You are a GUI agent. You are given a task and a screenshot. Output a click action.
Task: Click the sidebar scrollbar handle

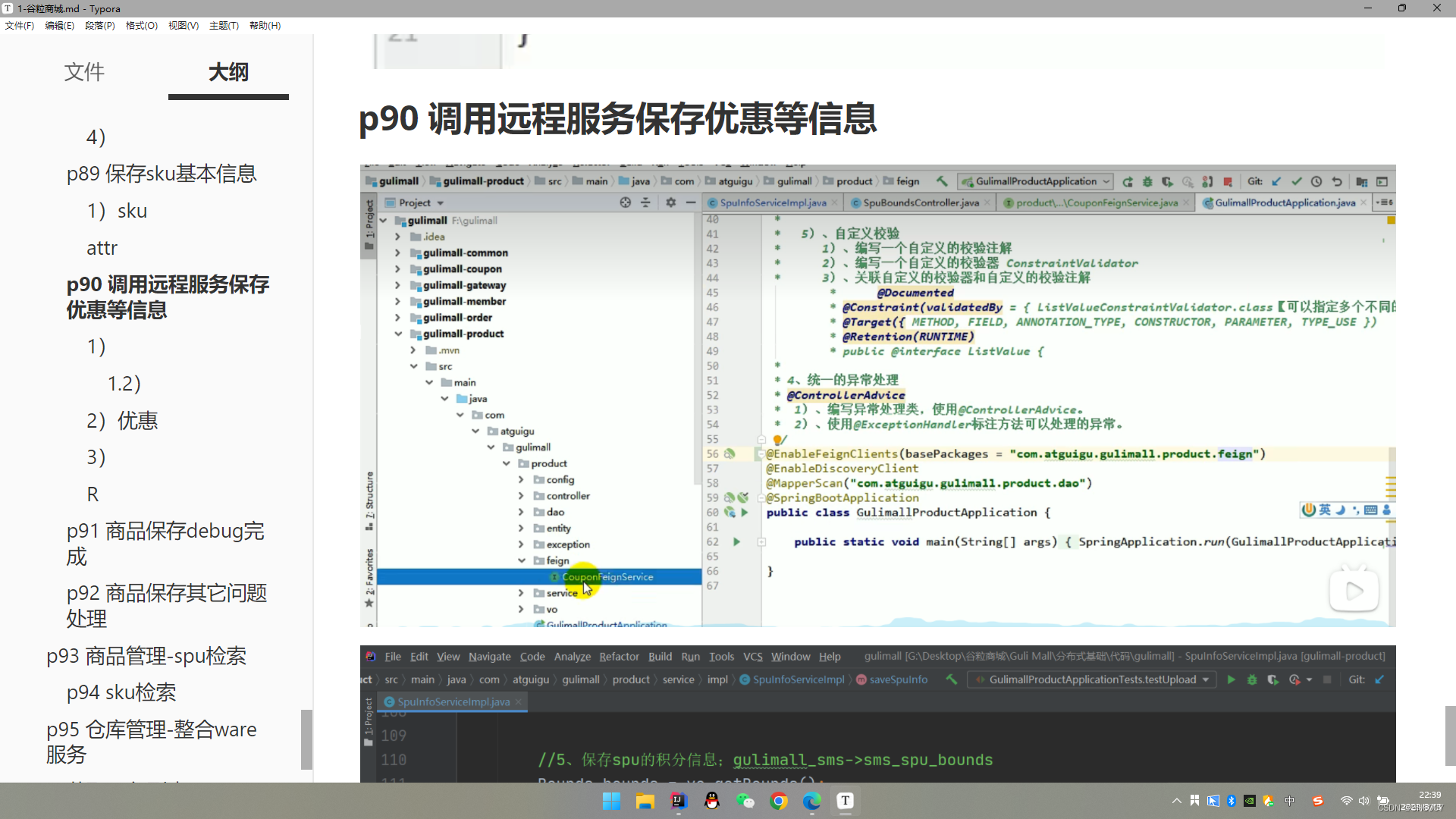tap(306, 739)
